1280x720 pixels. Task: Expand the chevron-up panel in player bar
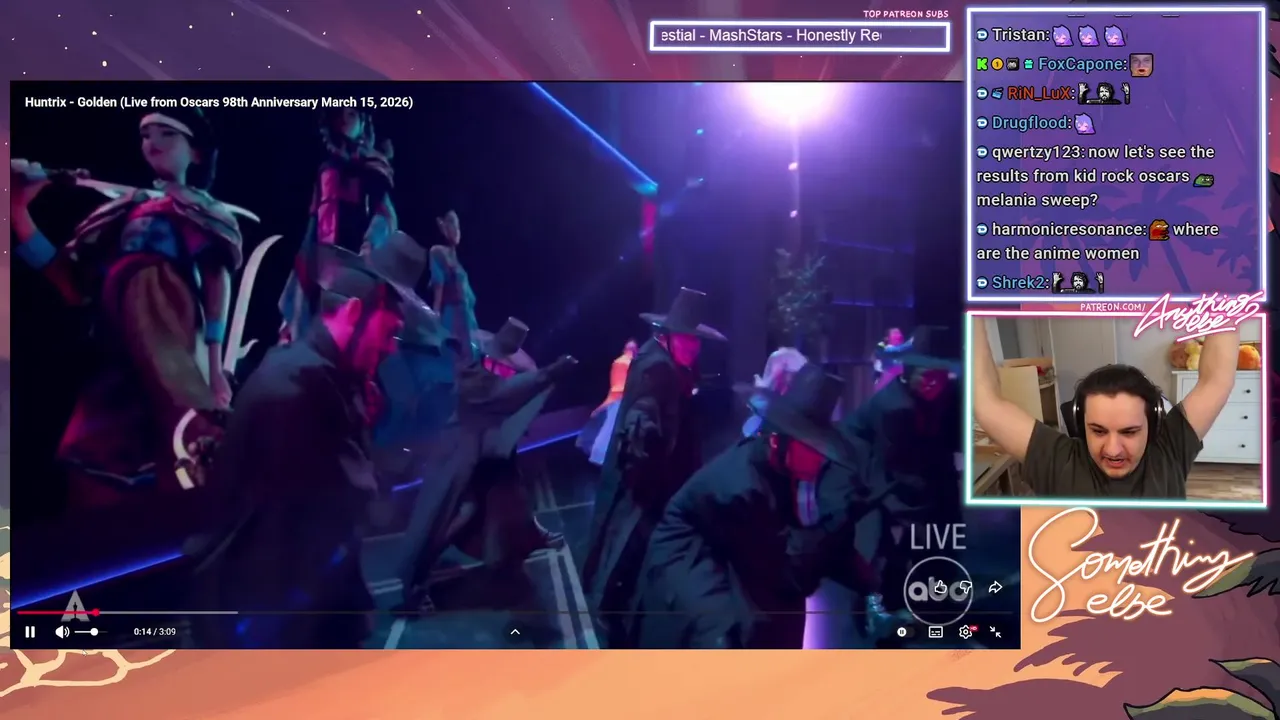(515, 632)
